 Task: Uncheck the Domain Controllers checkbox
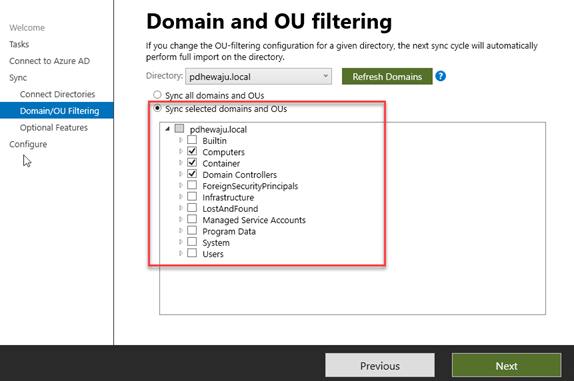pos(192,174)
